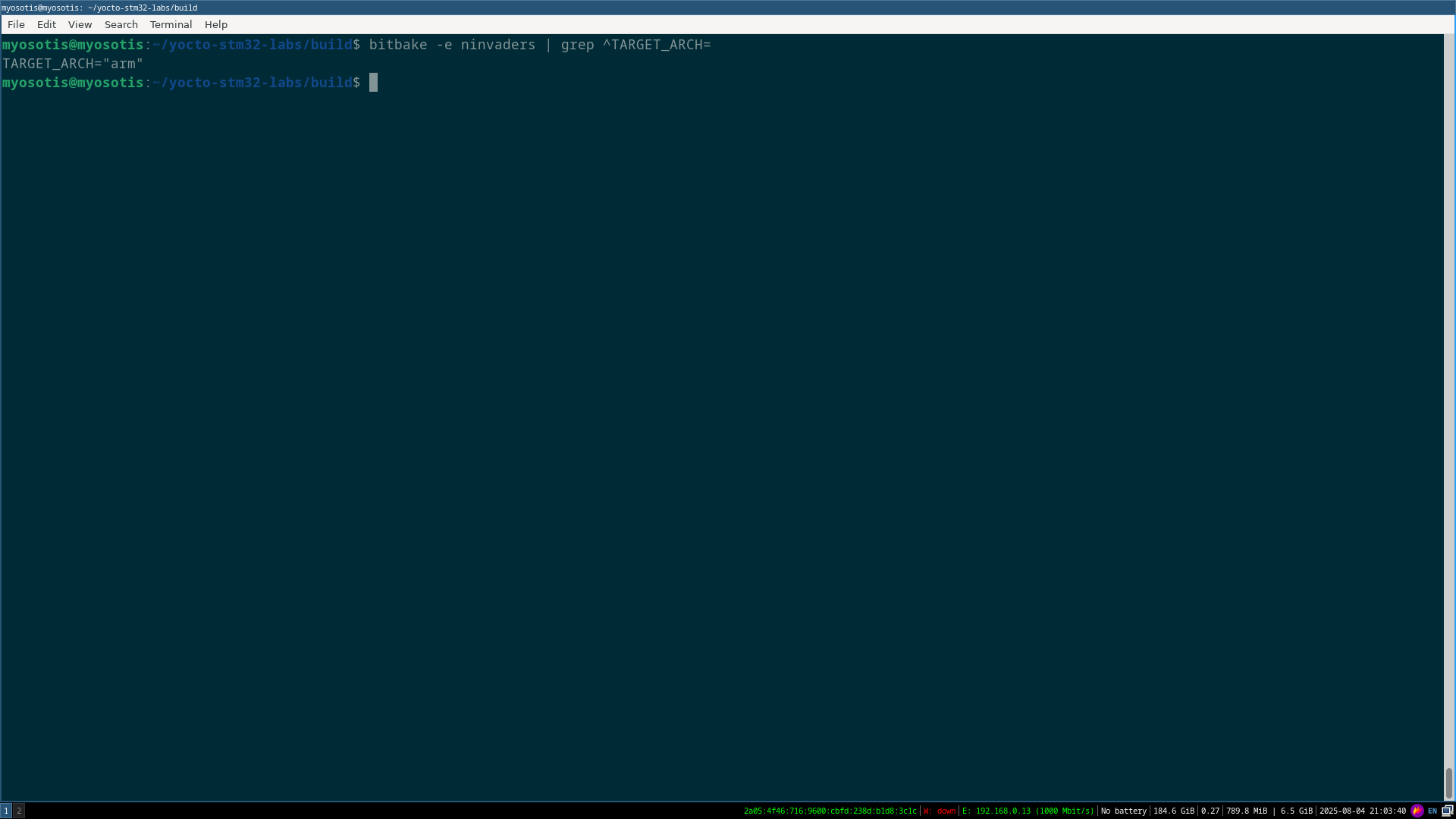Click the red W: down wireless status

[x=939, y=811]
